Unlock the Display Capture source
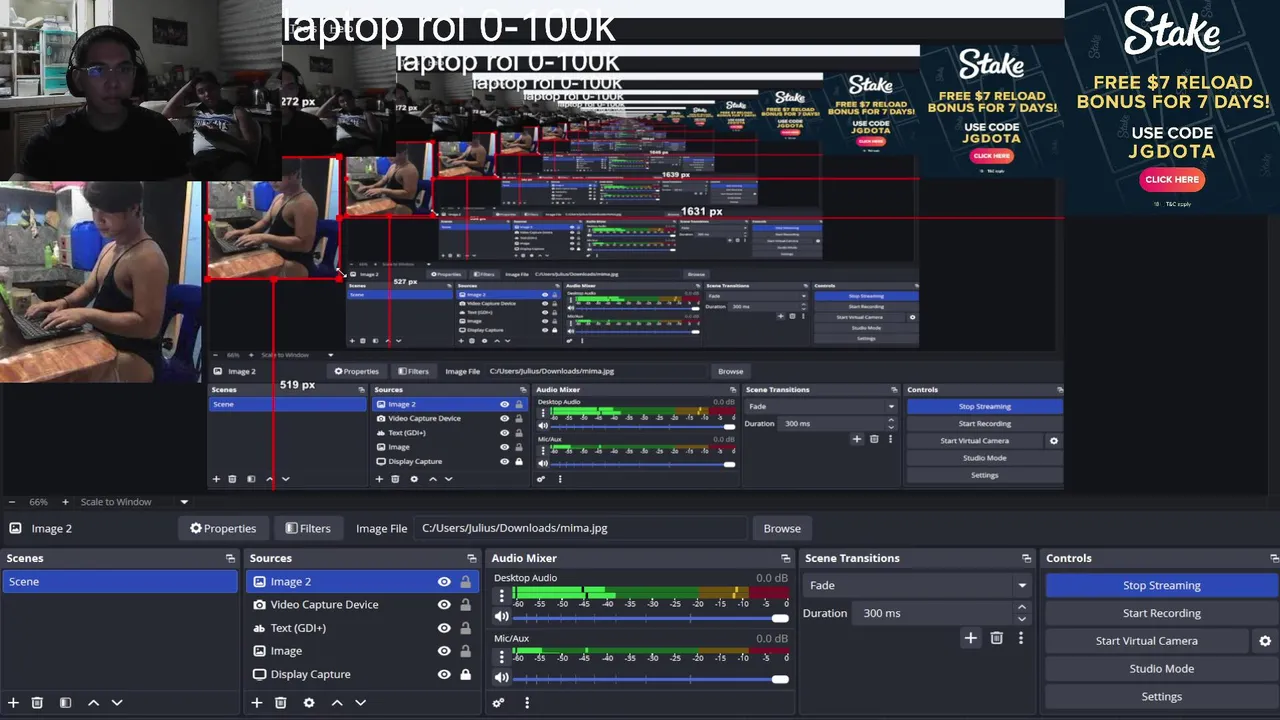Screen dimensions: 1280x720 465,674
